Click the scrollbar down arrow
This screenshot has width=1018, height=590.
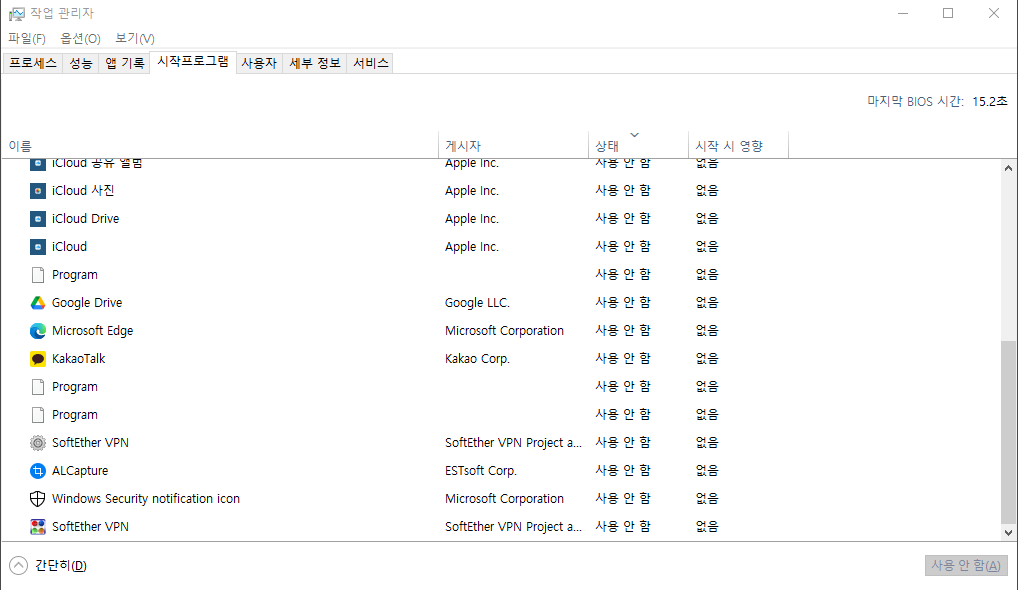pyautogui.click(x=1008, y=533)
